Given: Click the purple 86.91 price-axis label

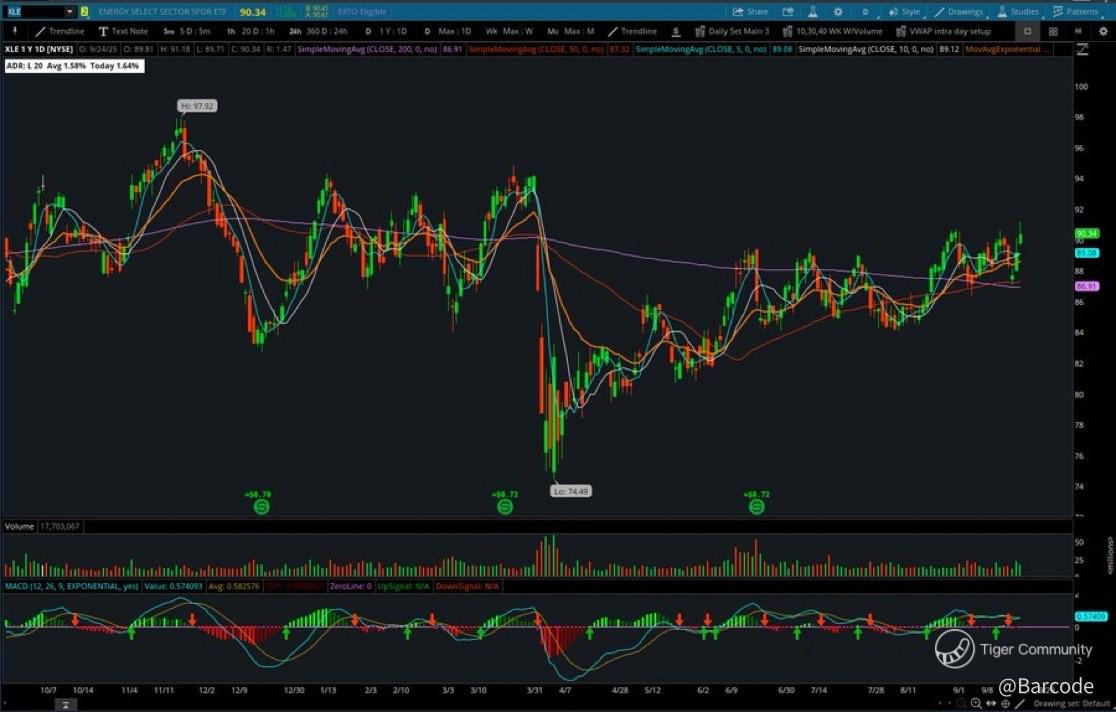Looking at the screenshot, I should coord(1087,286).
